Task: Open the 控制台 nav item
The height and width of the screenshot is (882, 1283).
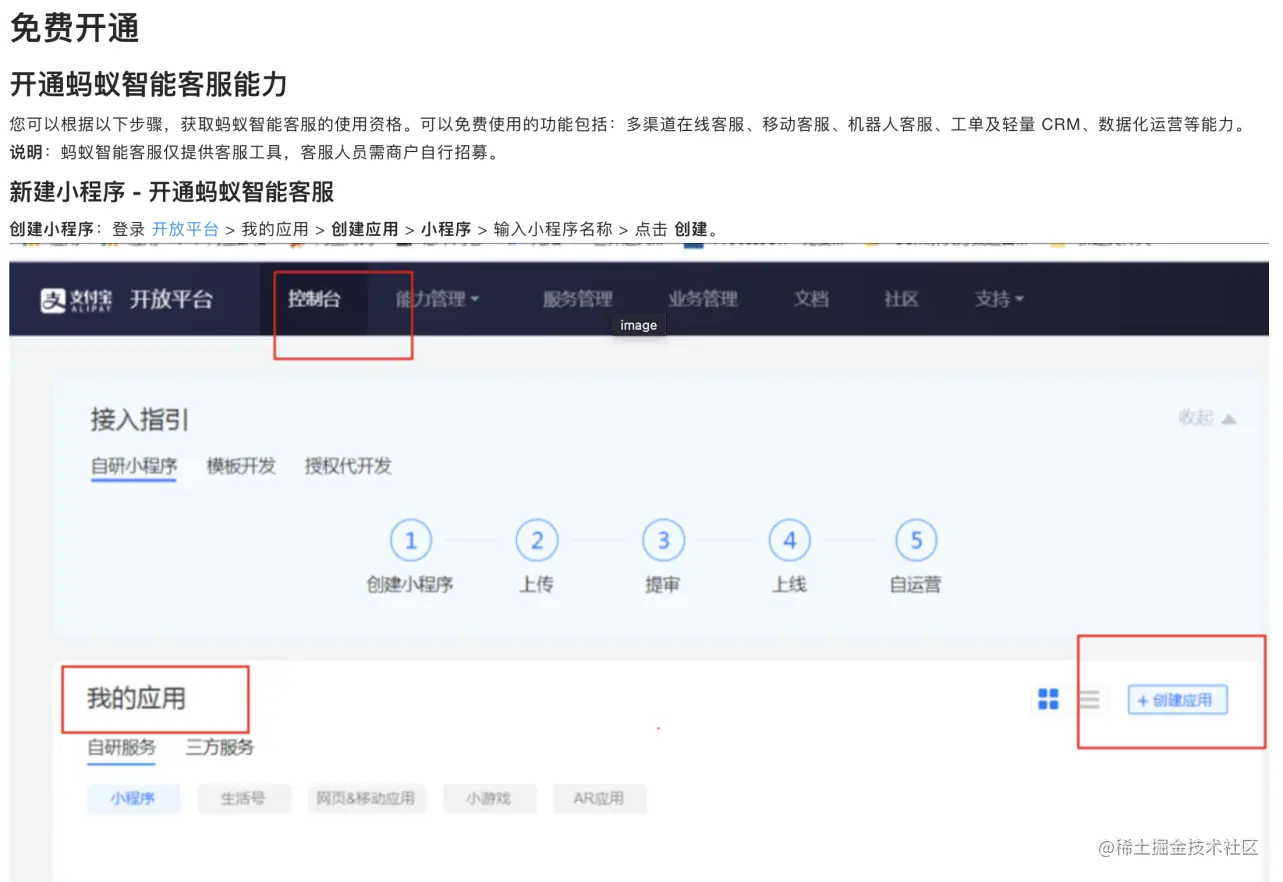Action: (314, 299)
